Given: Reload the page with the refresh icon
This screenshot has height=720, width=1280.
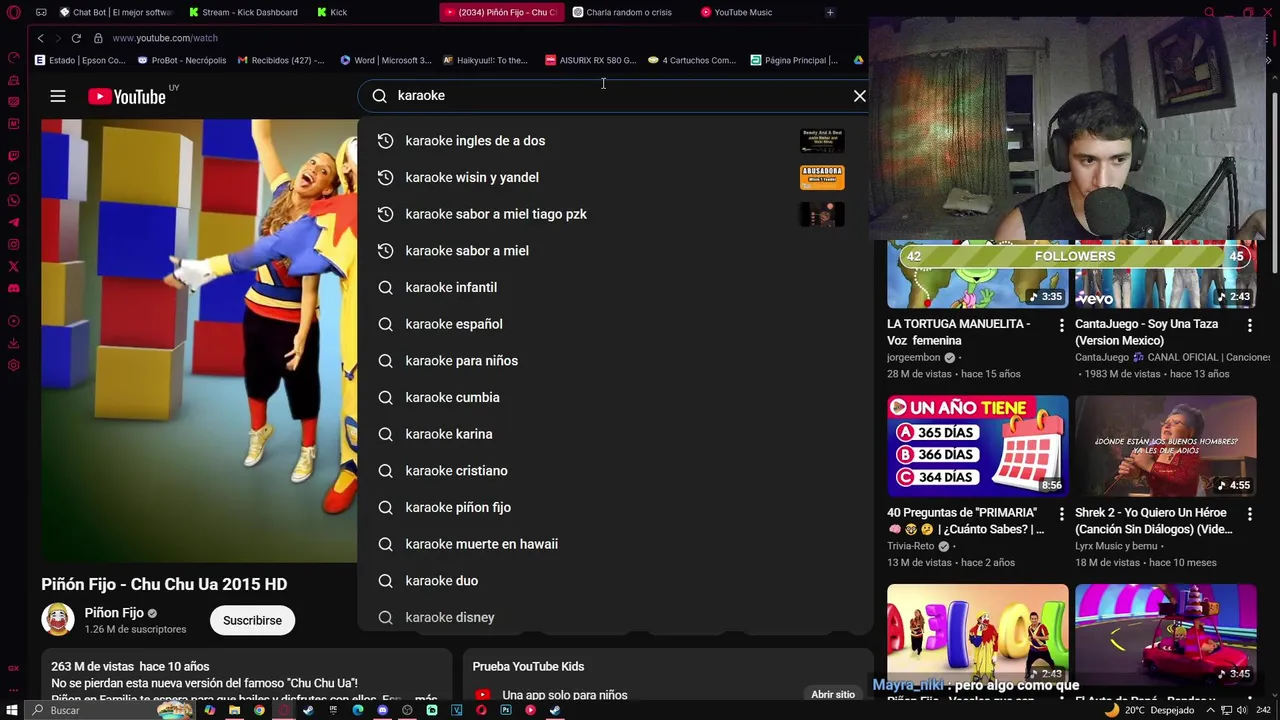Looking at the screenshot, I should [x=76, y=38].
